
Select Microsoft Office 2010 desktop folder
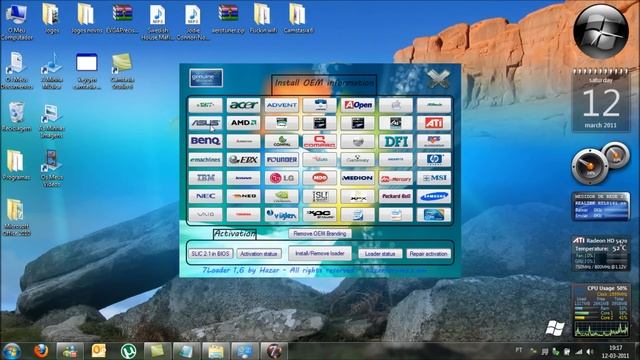click(16, 218)
